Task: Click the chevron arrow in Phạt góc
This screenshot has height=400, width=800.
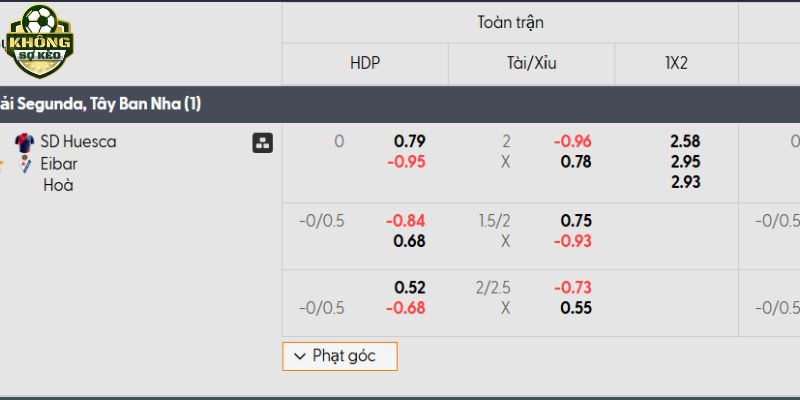Action: point(301,356)
